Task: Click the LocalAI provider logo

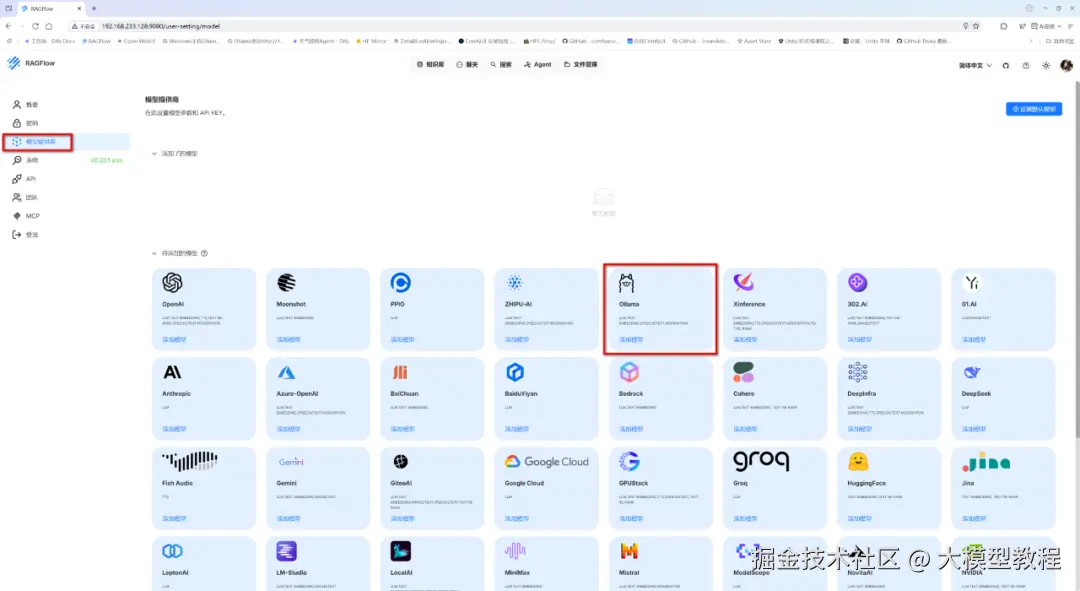Action: click(400, 551)
